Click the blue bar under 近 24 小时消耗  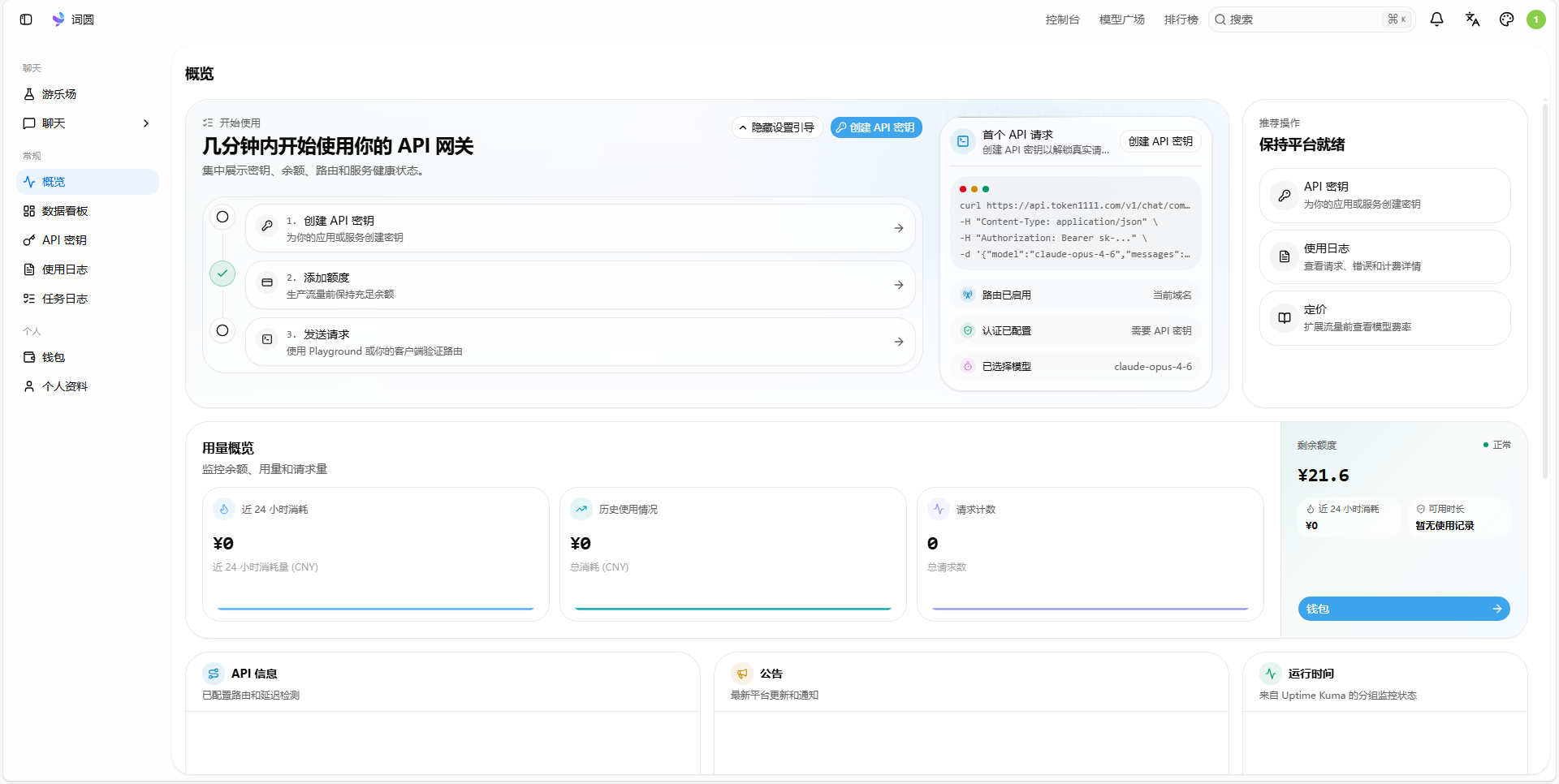pos(376,608)
